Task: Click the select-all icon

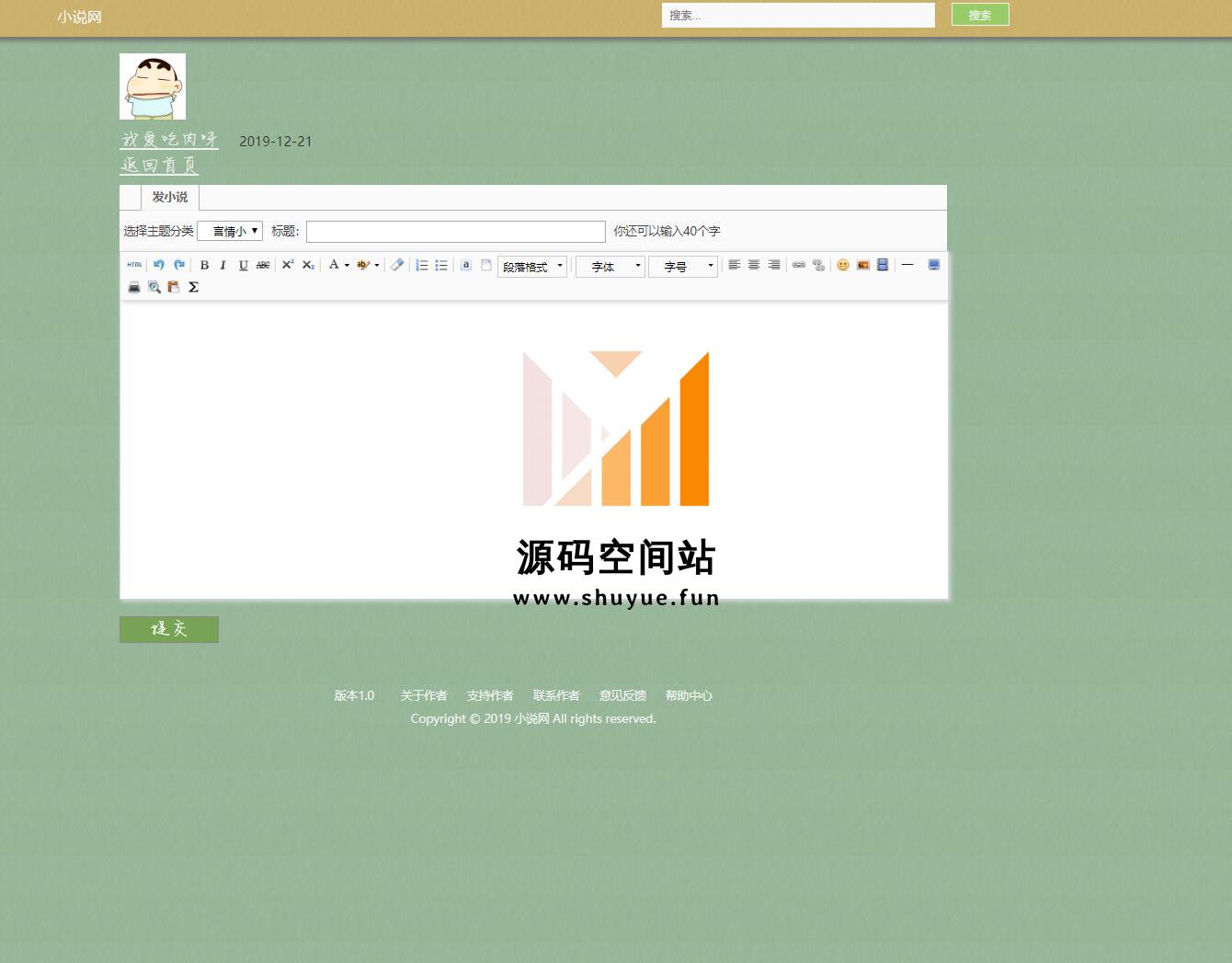Action: tap(466, 265)
